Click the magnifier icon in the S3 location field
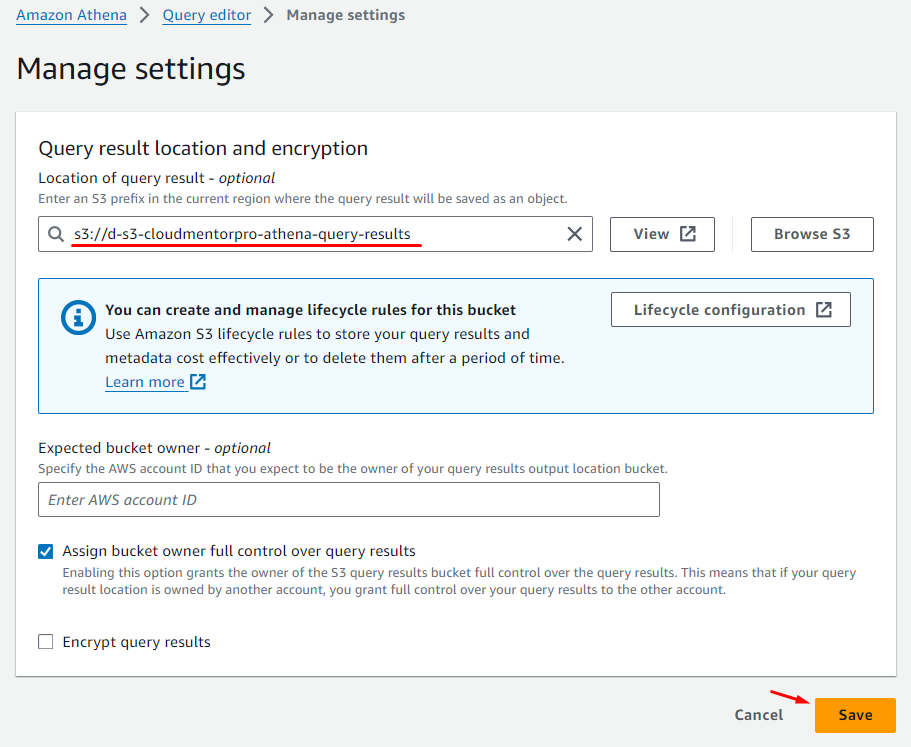This screenshot has width=911, height=747. pos(56,234)
